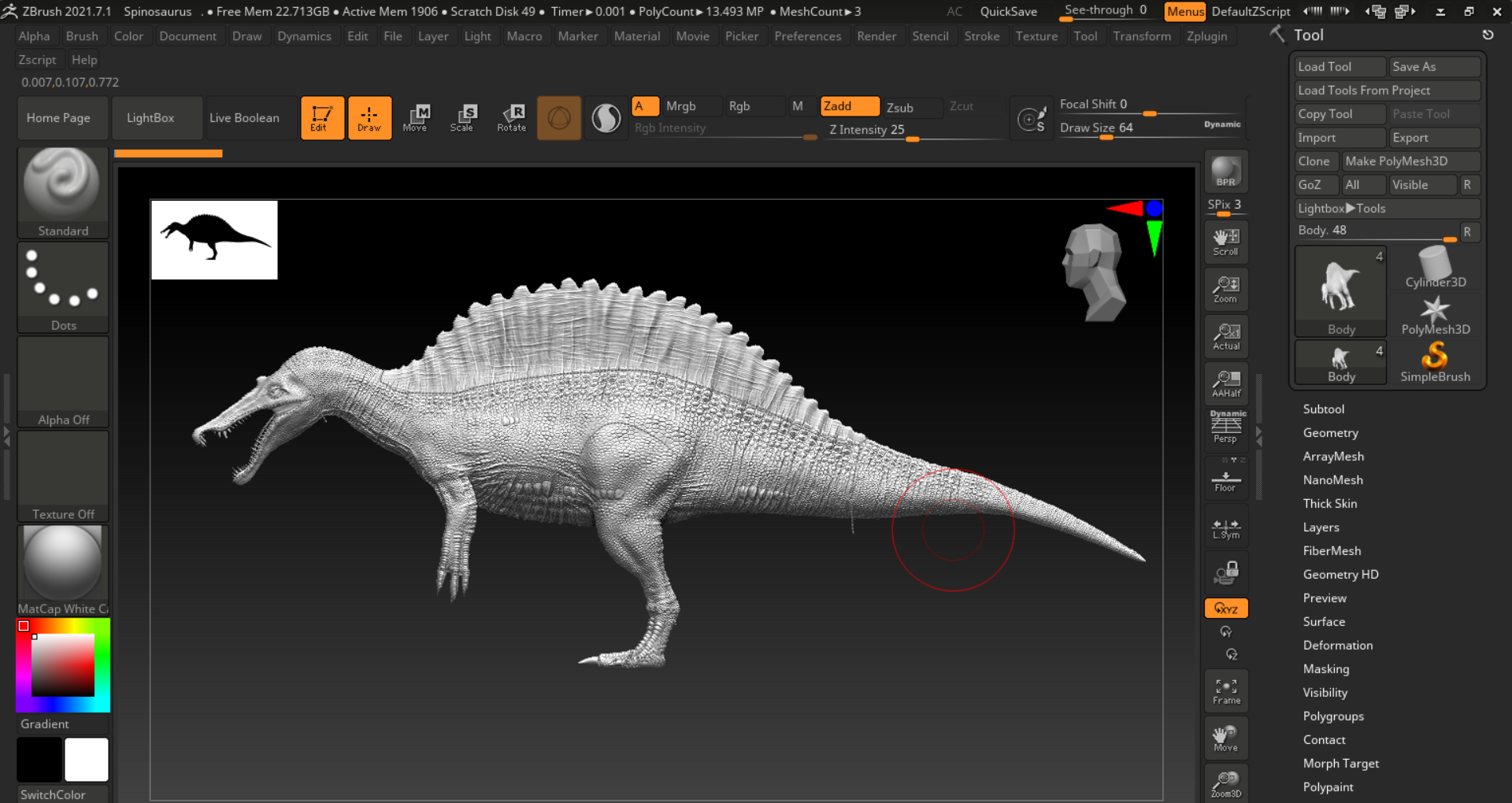Select the Cylinder3D tool
The image size is (1512, 803).
click(x=1435, y=268)
